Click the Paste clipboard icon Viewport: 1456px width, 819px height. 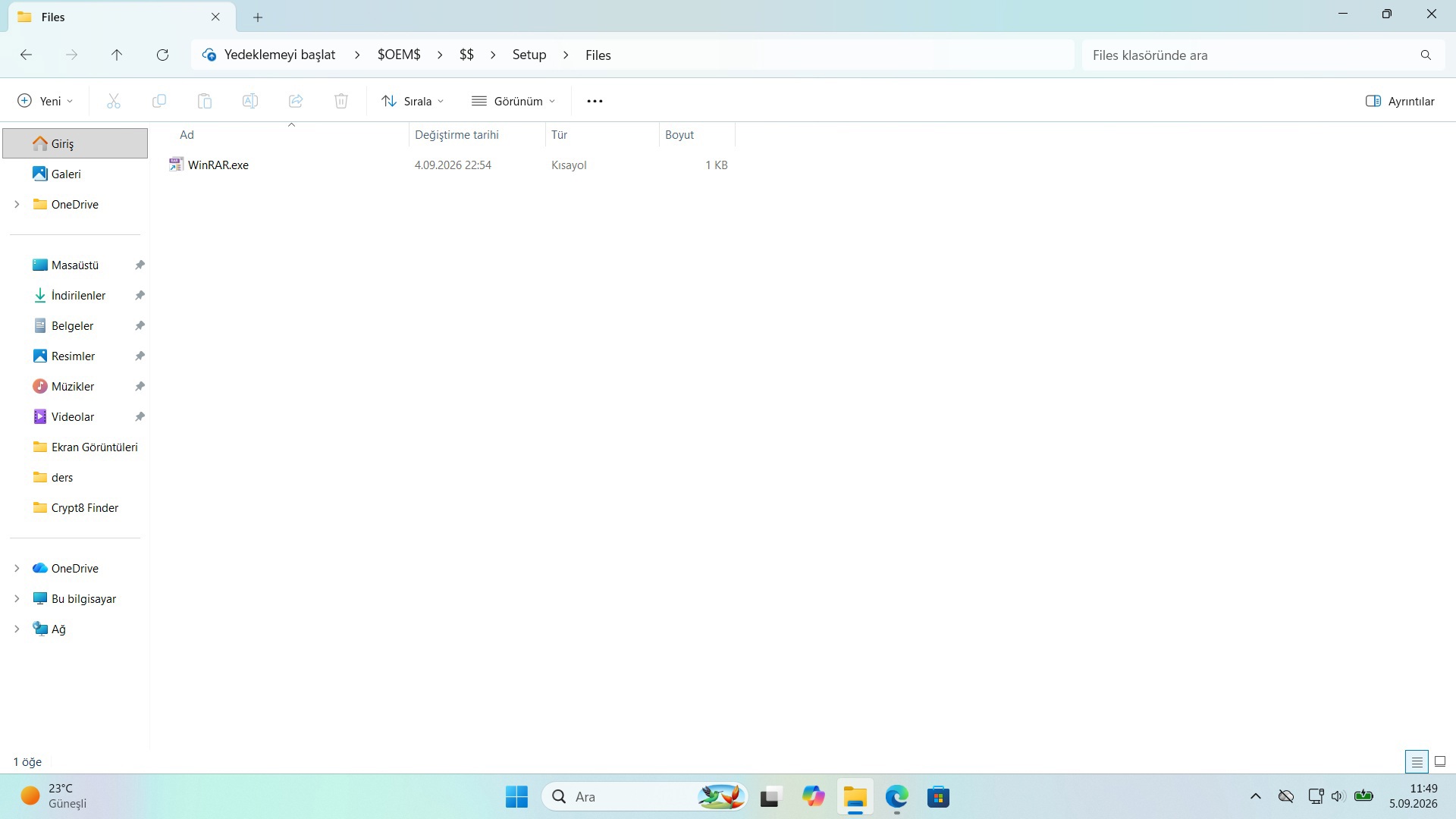[205, 101]
